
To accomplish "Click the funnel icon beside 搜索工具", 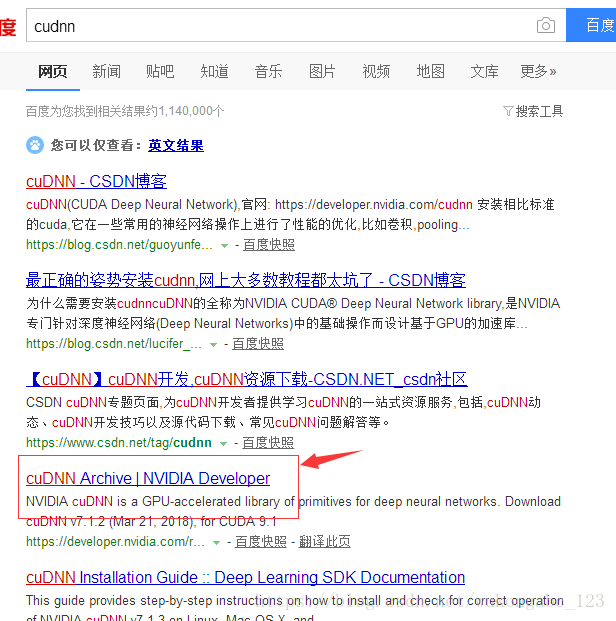I will pos(508,111).
